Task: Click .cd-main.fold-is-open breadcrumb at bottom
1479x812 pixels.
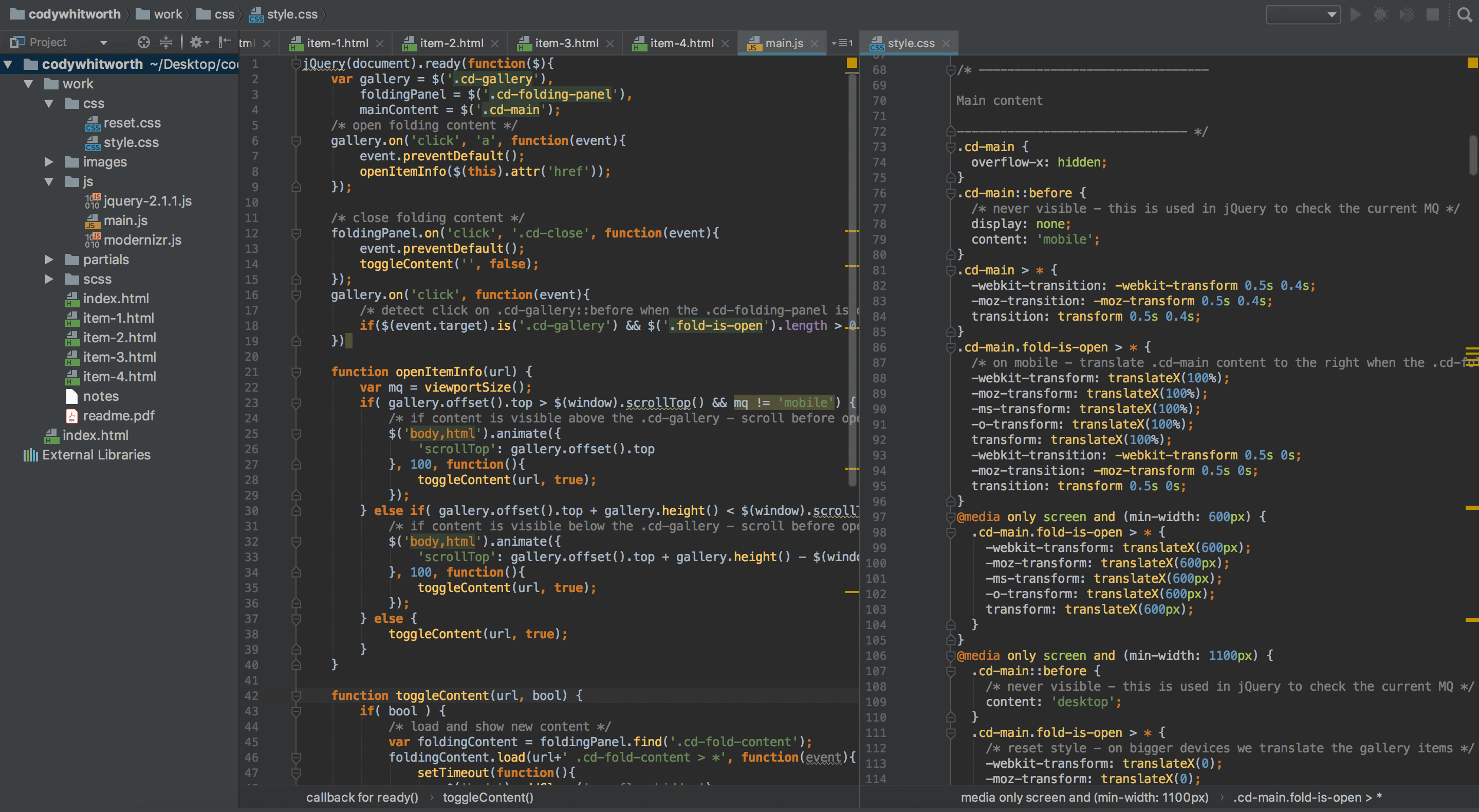Action: tap(1307, 798)
